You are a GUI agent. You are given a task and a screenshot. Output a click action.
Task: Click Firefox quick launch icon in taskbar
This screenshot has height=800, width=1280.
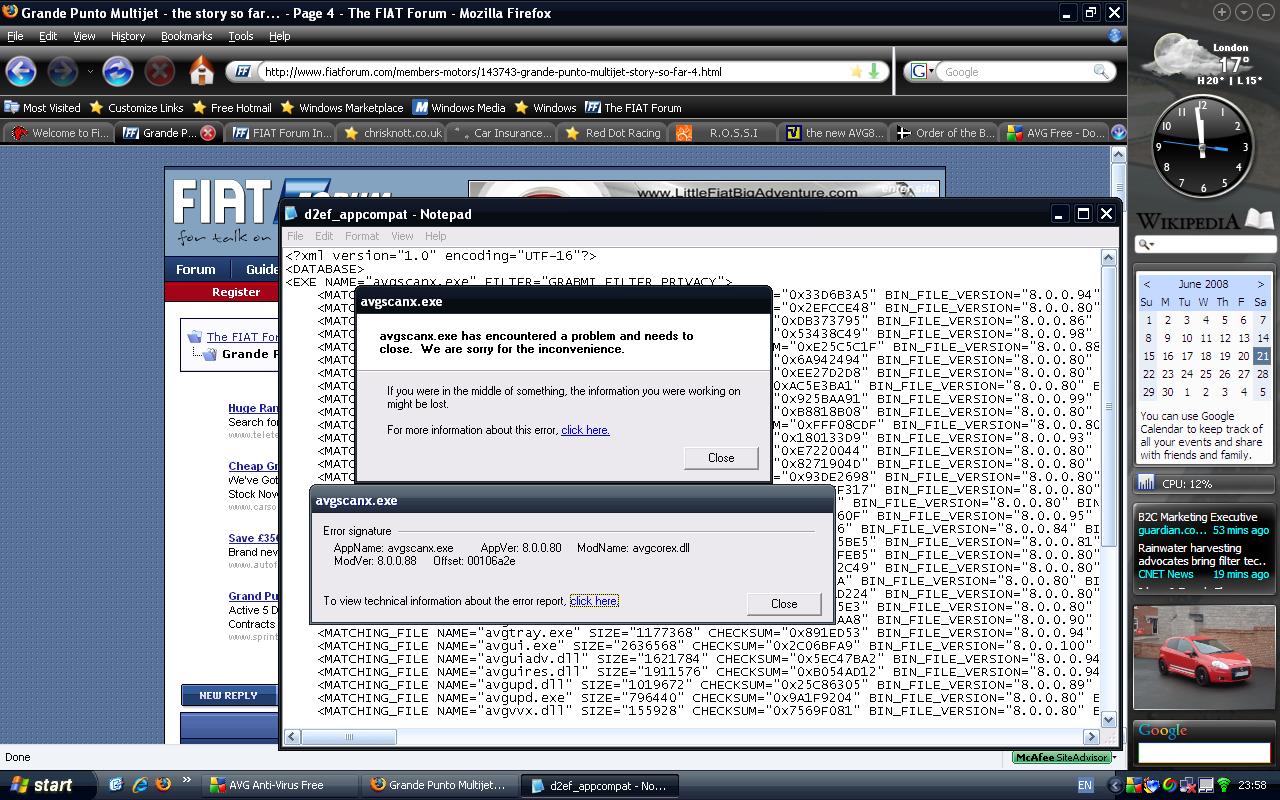[x=163, y=785]
